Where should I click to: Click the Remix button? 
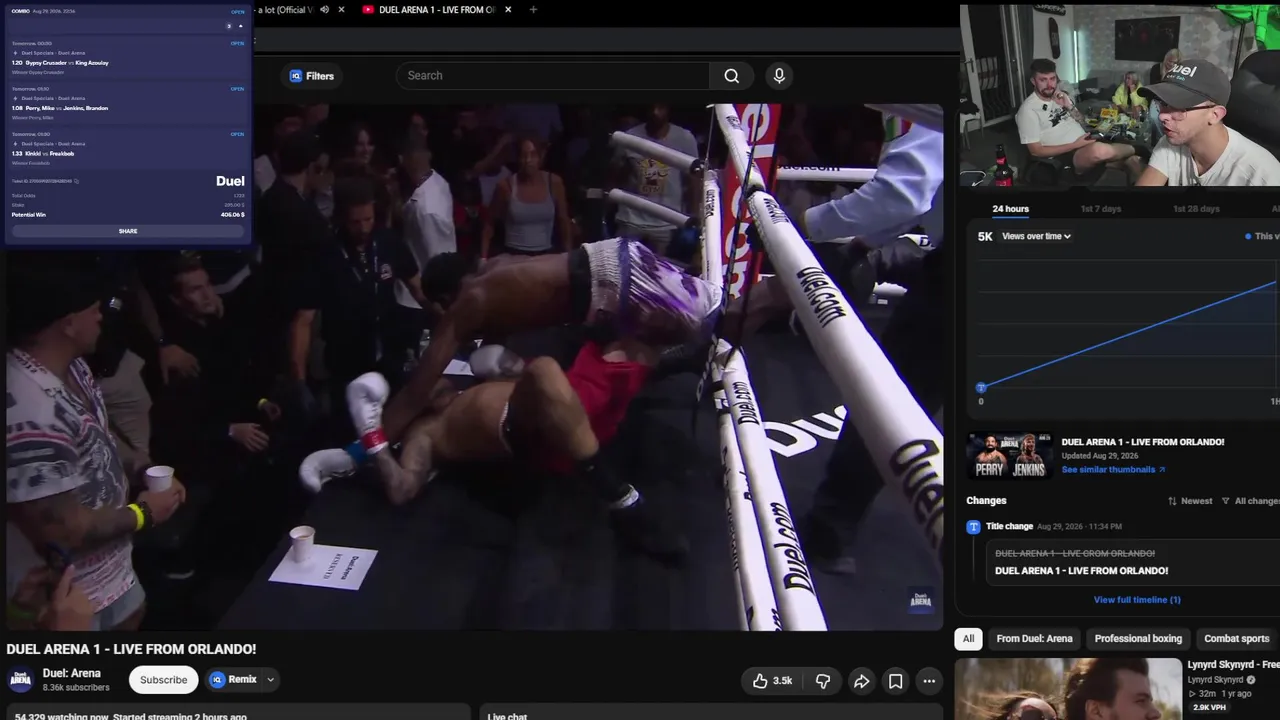point(234,680)
